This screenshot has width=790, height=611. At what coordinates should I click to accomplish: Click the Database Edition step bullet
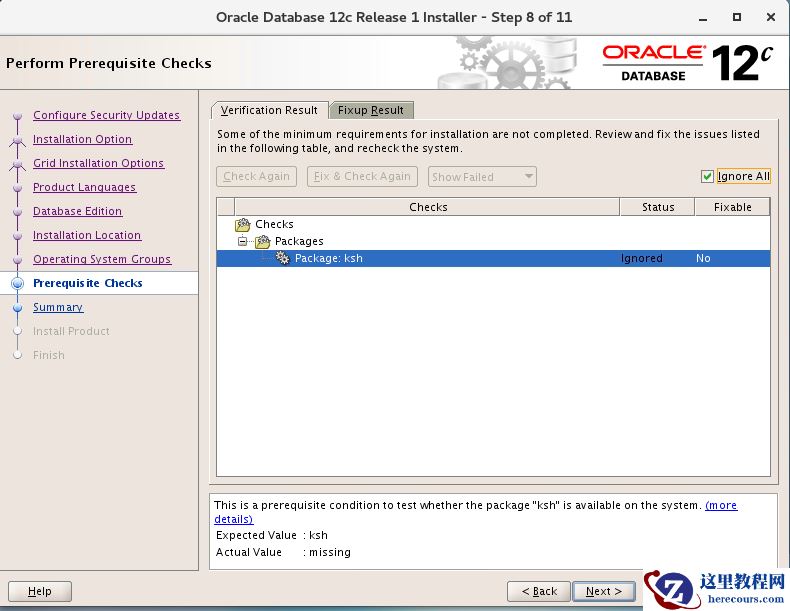click(x=18, y=212)
